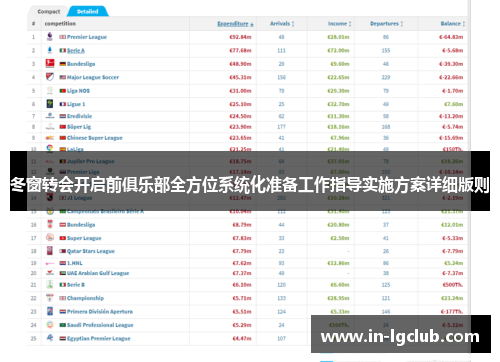Sort table by Income column
Viewport: 500px width, 362px height.
coord(339,24)
